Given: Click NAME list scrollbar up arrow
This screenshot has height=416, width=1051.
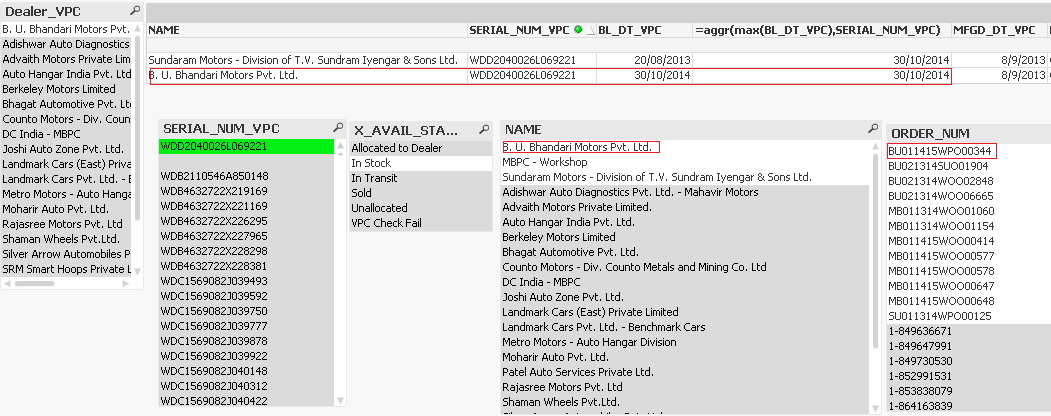Looking at the screenshot, I should [874, 146].
